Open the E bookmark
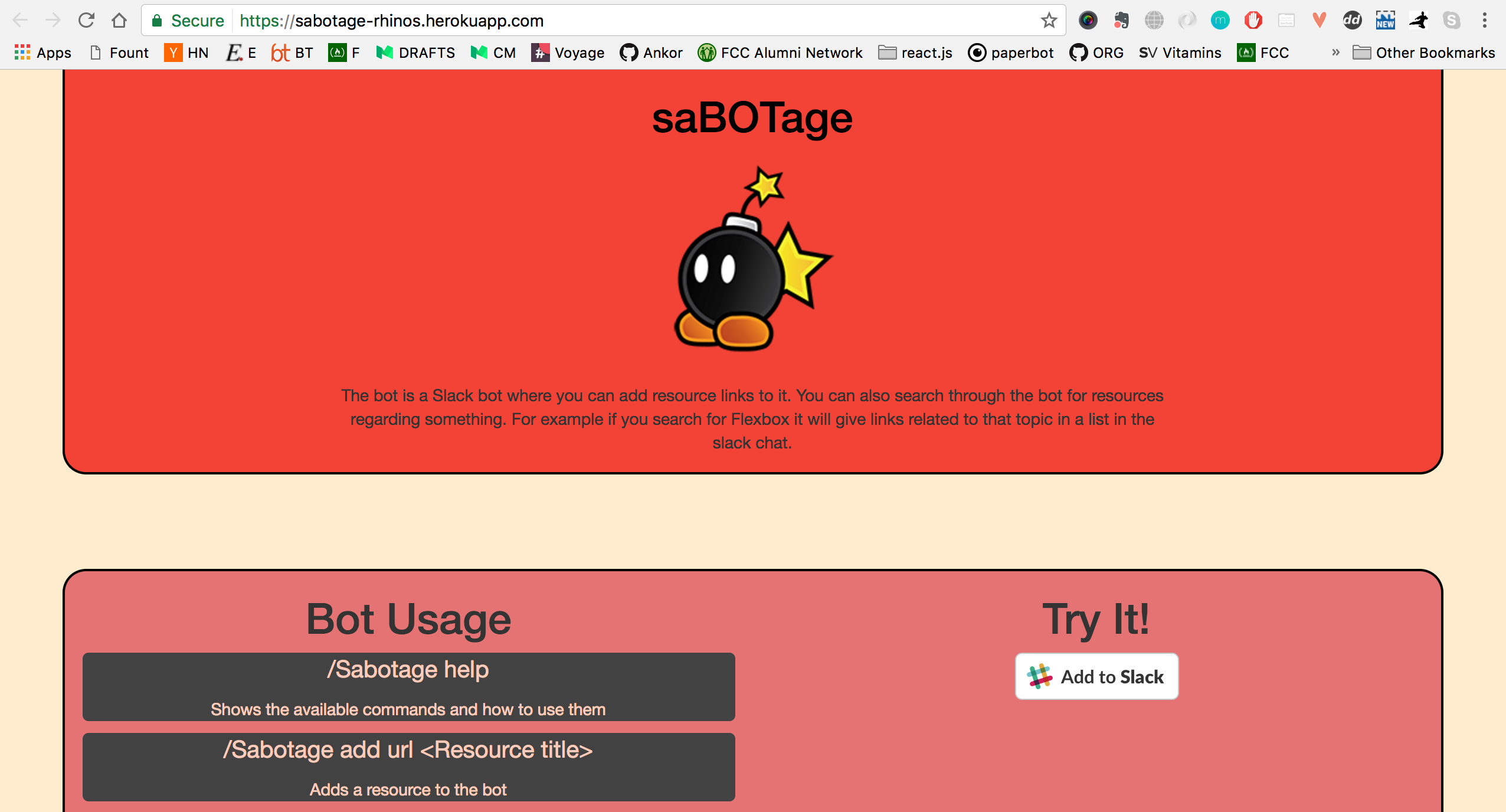This screenshot has height=812, width=1506. [241, 53]
